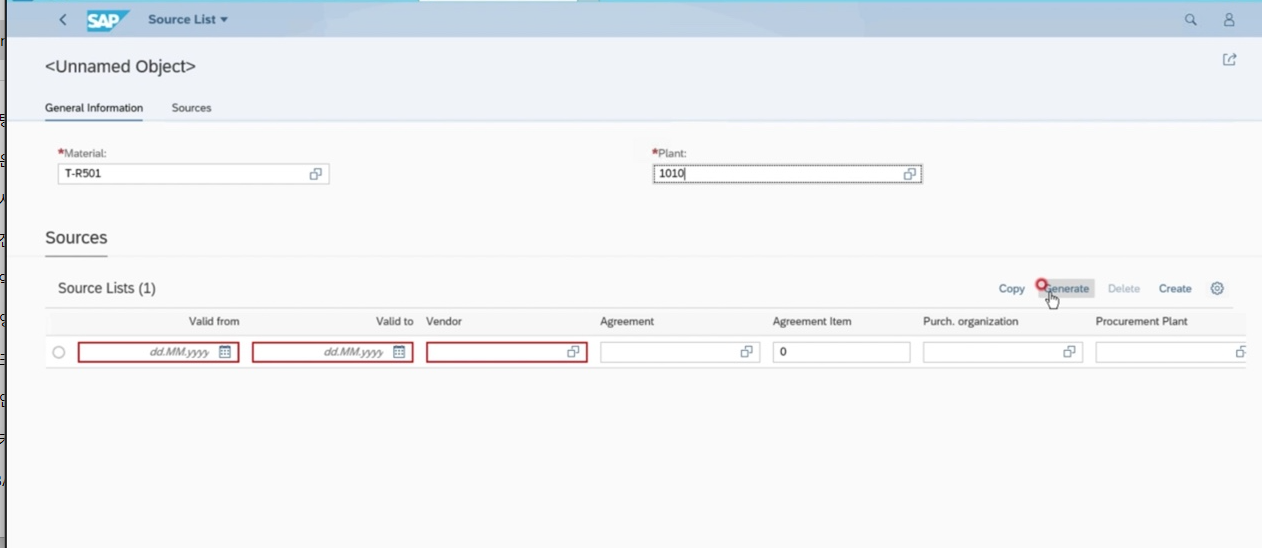
Task: Click the Generate button
Action: click(1066, 288)
